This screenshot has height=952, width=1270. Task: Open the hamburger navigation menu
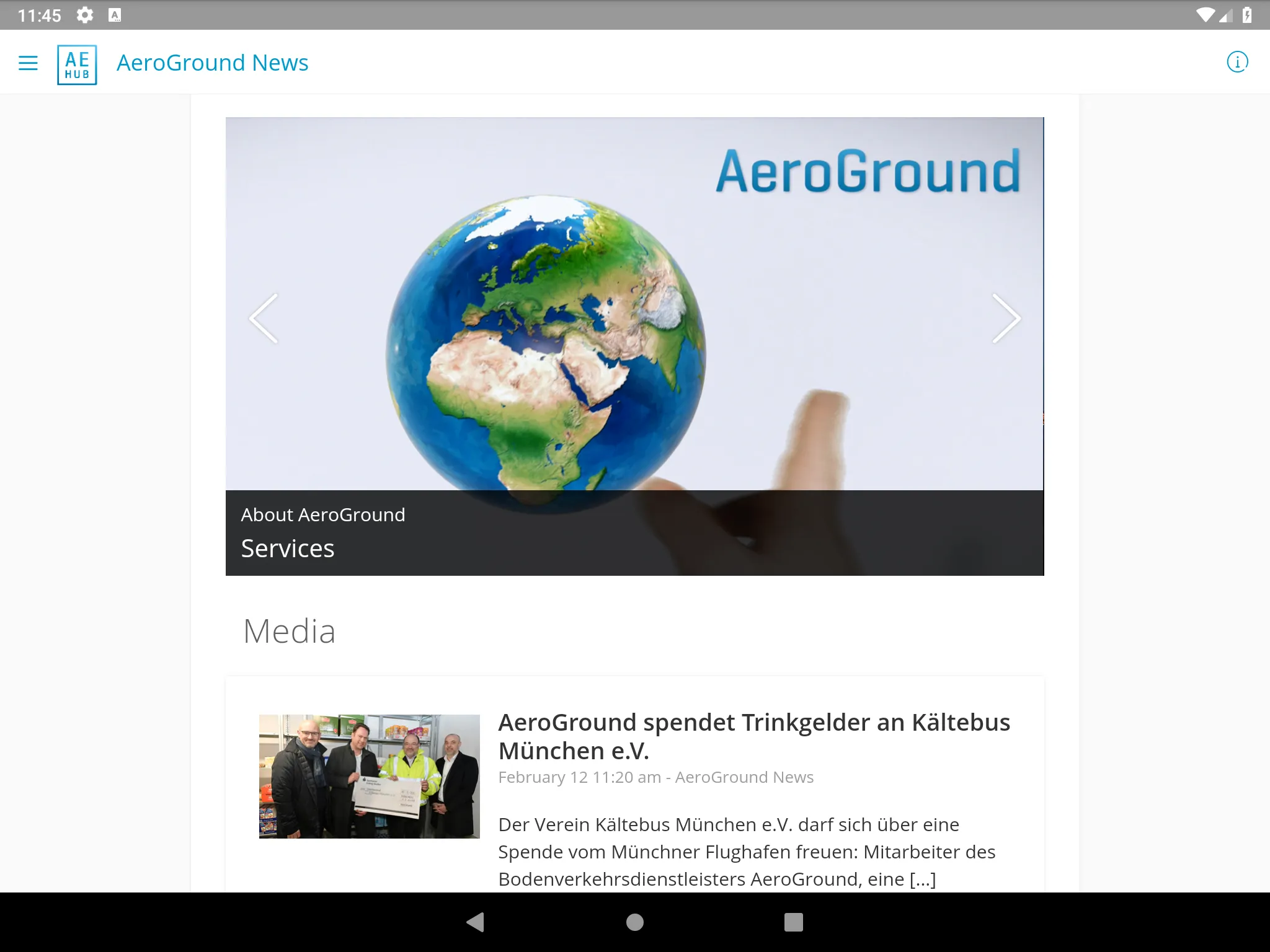click(28, 63)
